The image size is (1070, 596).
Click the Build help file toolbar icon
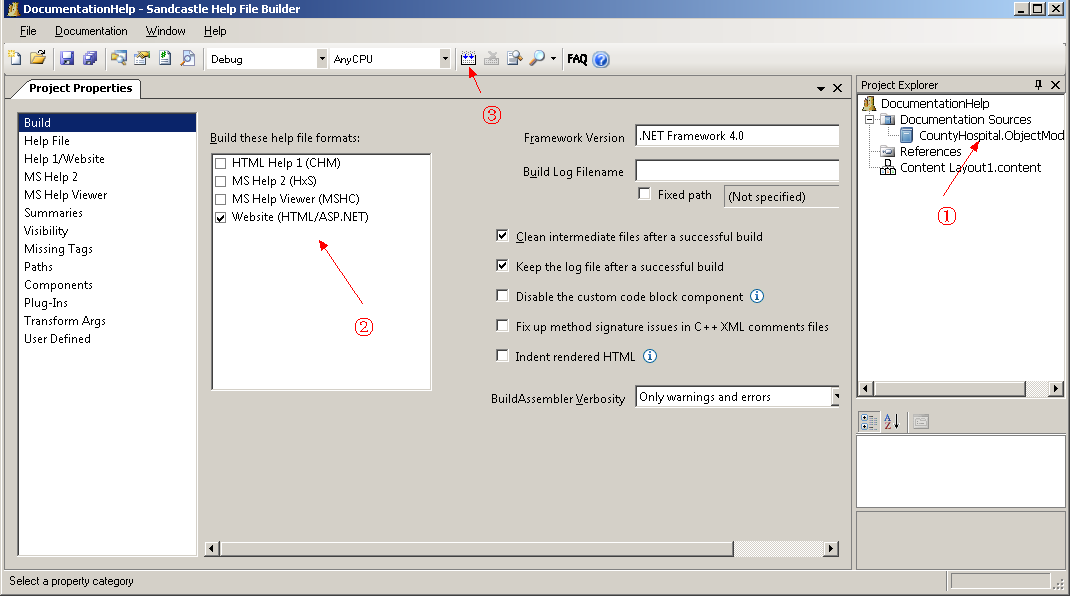tap(468, 59)
